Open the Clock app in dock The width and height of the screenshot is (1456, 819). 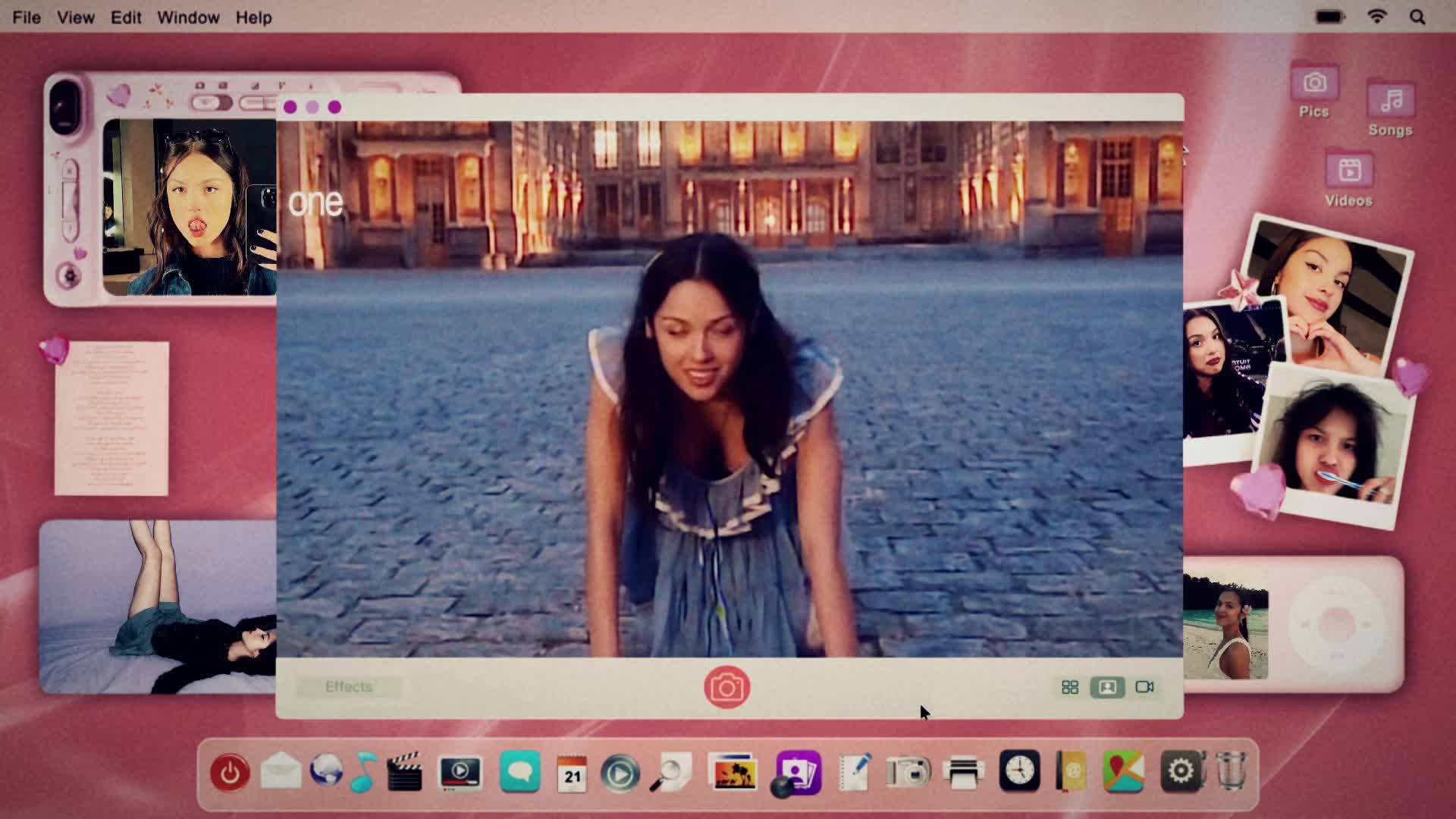point(1019,771)
